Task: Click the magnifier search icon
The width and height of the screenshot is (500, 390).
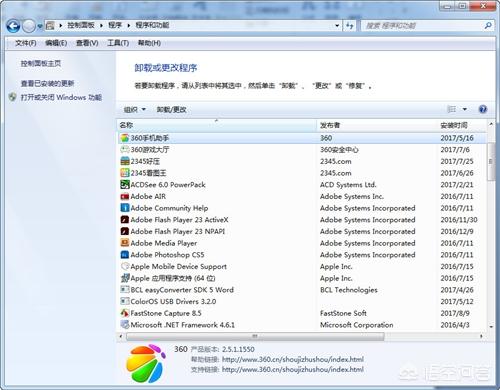Action: tap(488, 25)
